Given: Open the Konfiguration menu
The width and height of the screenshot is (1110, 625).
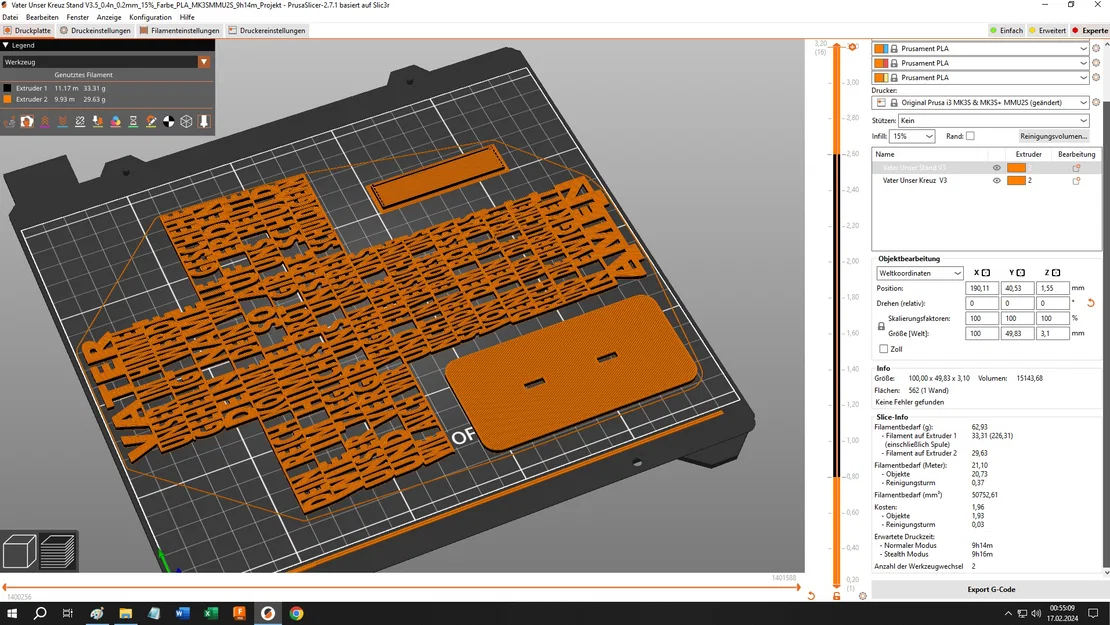Looking at the screenshot, I should tap(150, 17).
